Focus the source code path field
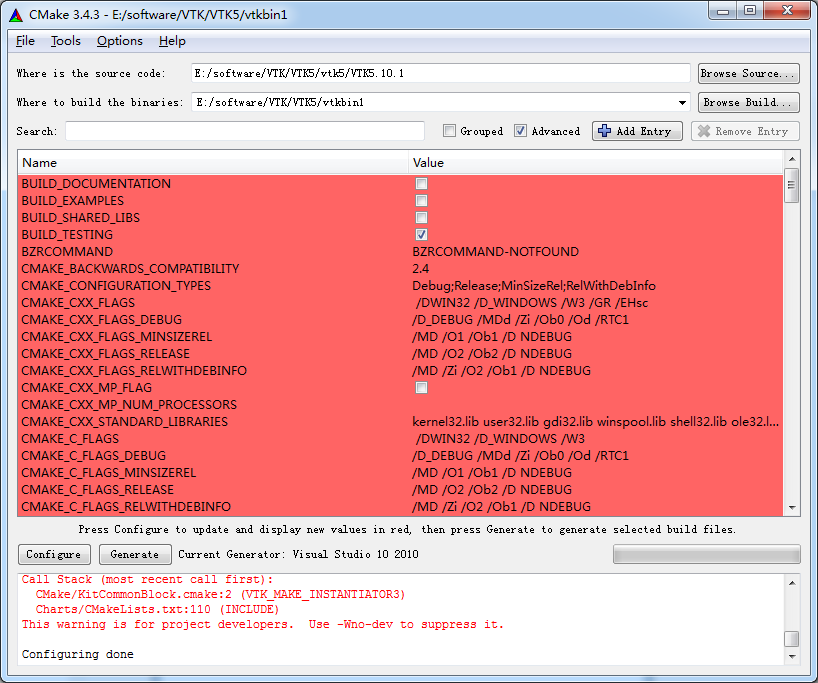The image size is (818, 683). point(441,74)
